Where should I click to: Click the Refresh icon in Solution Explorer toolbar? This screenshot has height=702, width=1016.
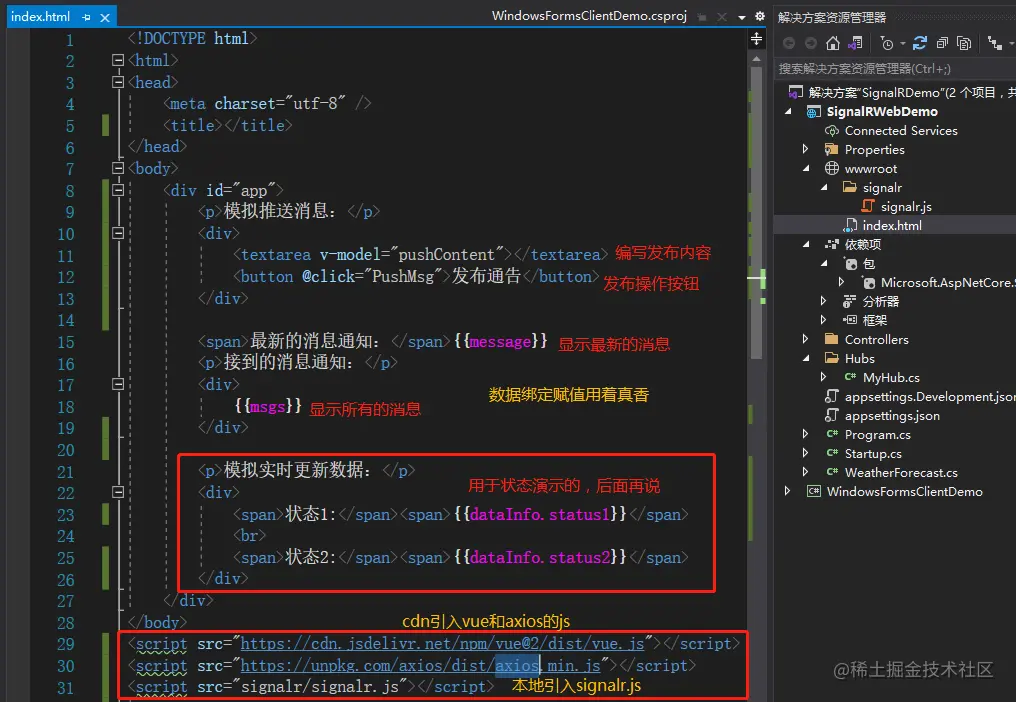pyautogui.click(x=921, y=44)
